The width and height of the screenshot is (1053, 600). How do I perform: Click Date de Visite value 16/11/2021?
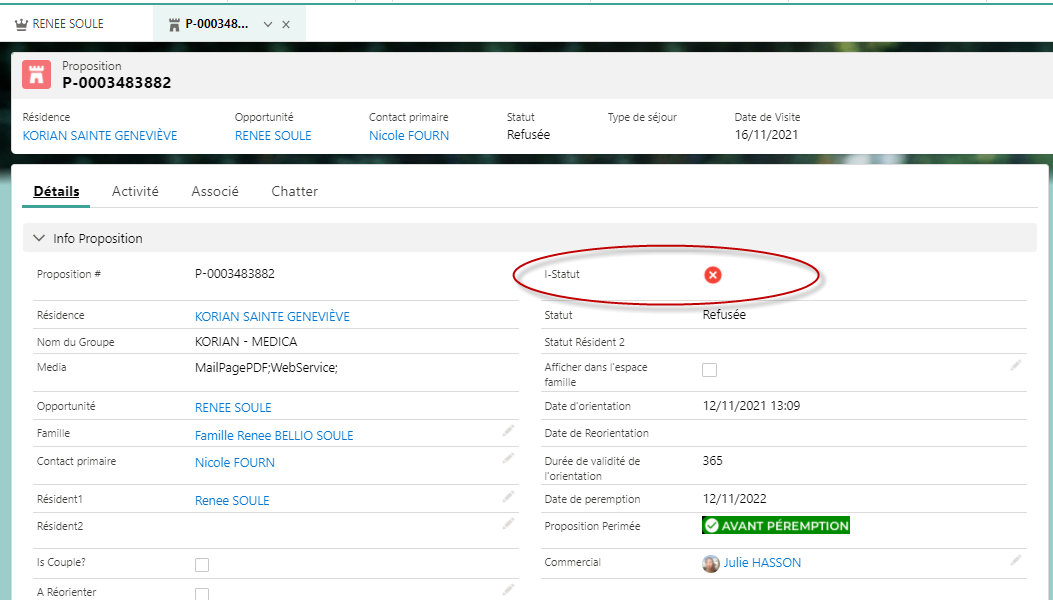point(766,134)
